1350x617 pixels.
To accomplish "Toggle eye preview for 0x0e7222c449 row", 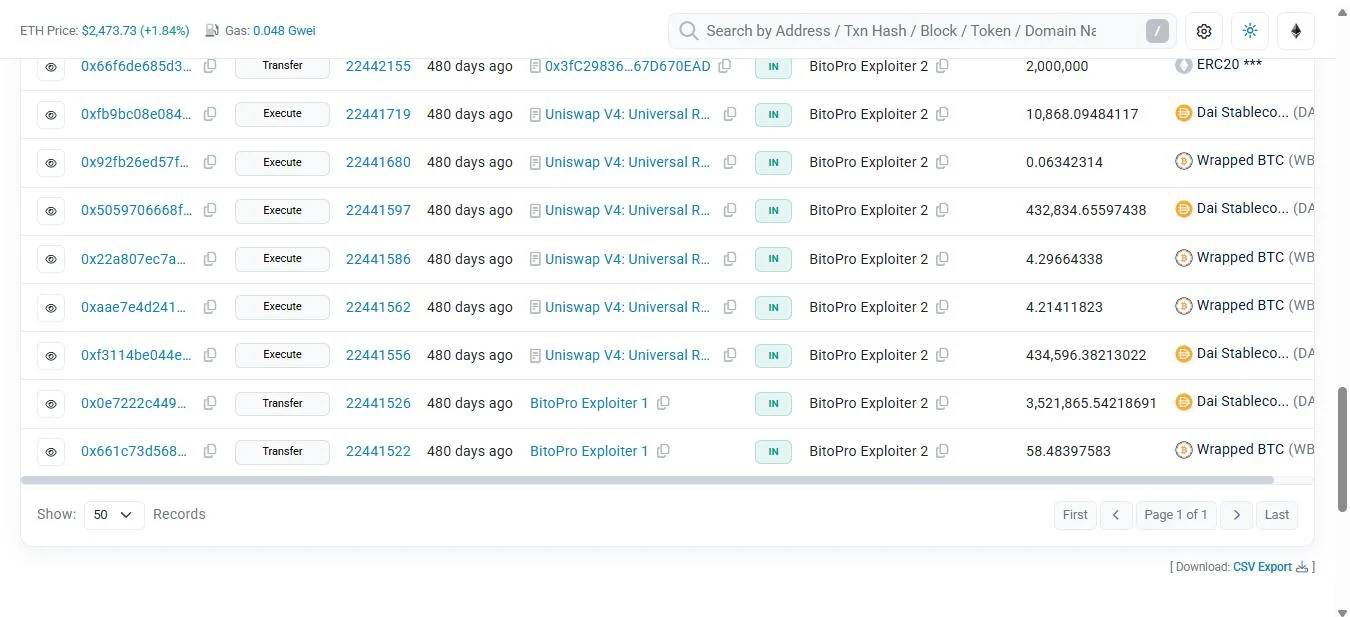I will [51, 404].
